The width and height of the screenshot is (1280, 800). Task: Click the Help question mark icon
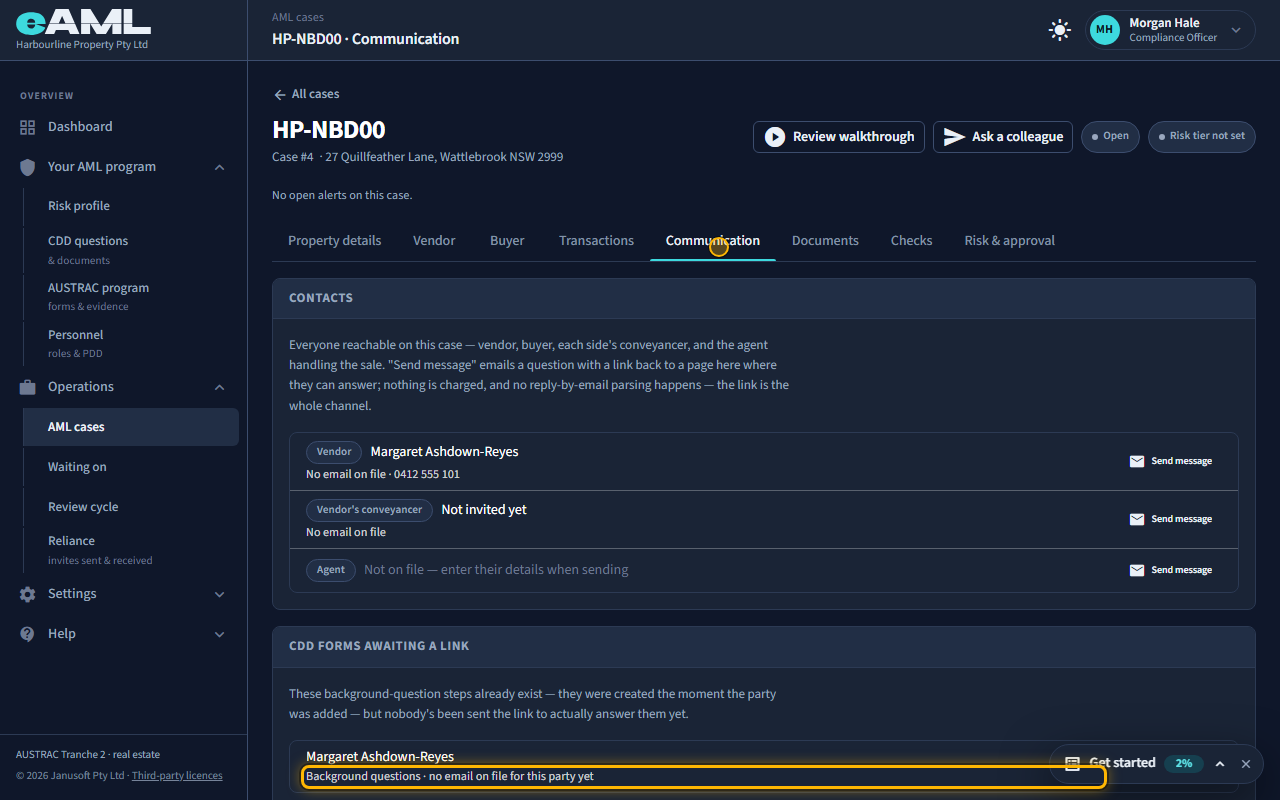click(x=28, y=634)
